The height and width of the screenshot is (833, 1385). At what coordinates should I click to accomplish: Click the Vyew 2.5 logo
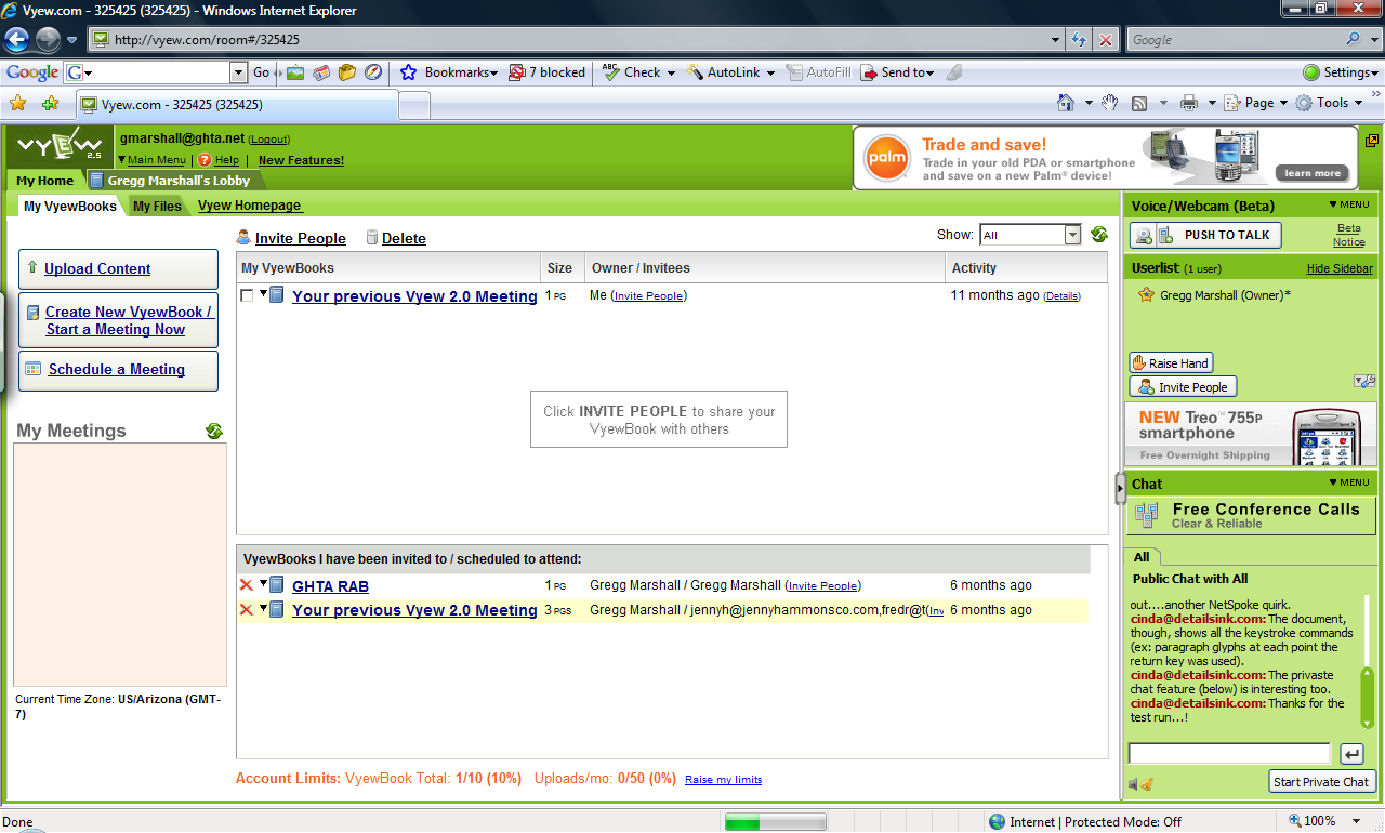60,148
